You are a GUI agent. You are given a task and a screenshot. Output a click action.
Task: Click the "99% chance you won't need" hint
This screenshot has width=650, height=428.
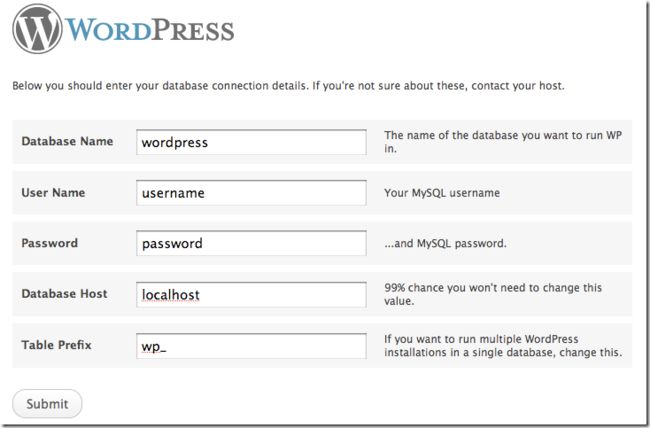493,294
